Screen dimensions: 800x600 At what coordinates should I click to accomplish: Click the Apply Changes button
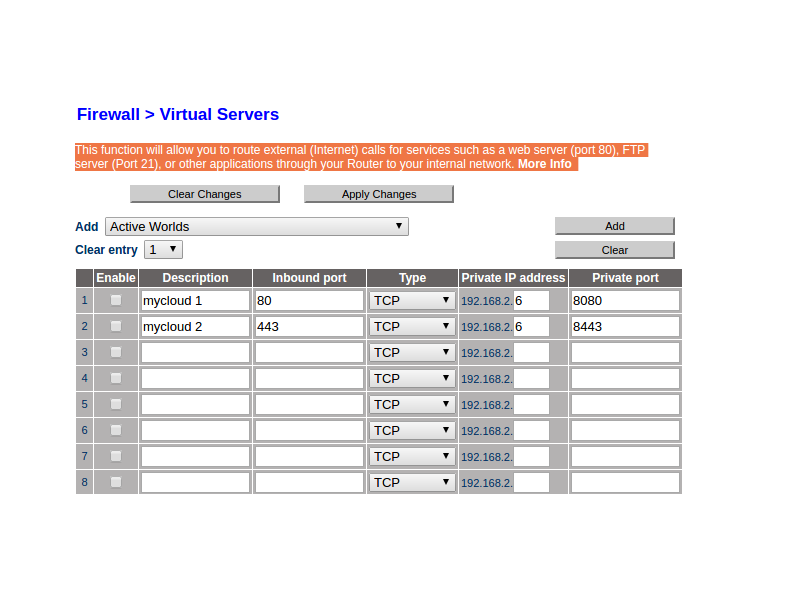pyautogui.click(x=379, y=194)
